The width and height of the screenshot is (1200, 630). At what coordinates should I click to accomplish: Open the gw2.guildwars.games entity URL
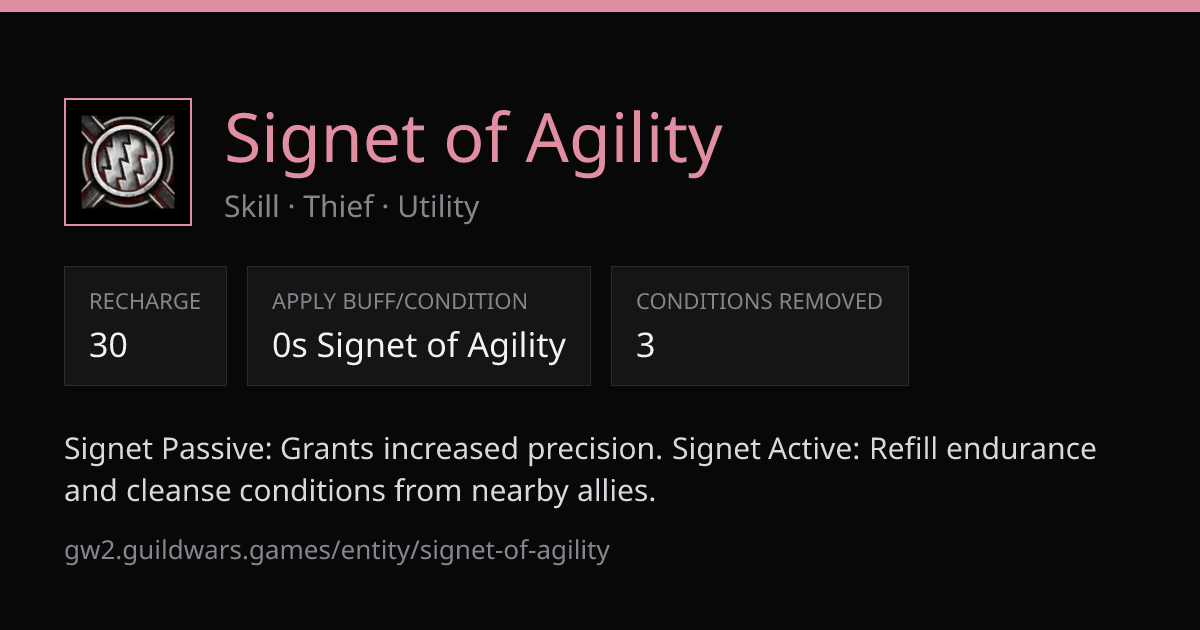[x=337, y=550]
